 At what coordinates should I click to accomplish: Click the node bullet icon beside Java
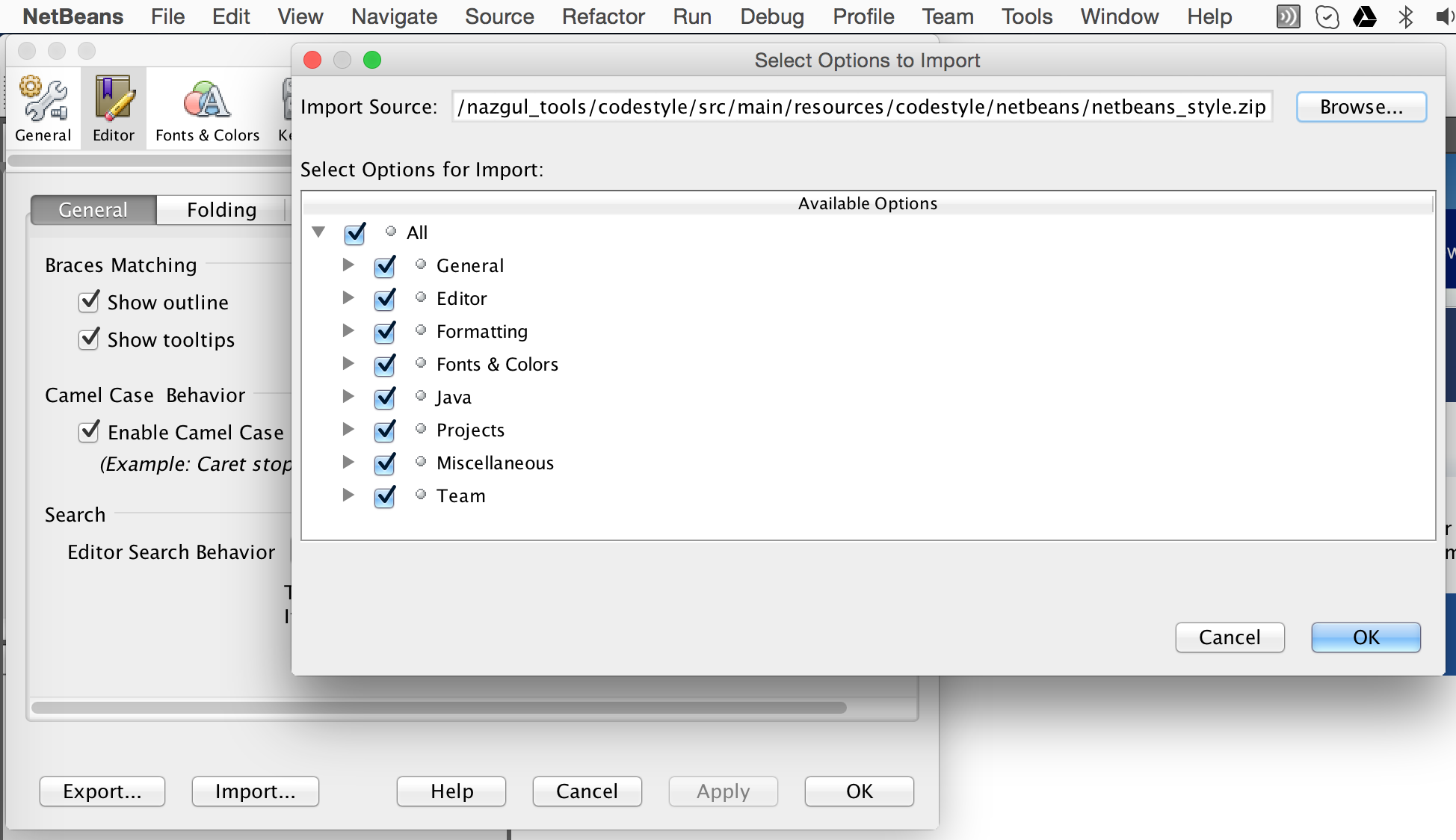tap(421, 396)
